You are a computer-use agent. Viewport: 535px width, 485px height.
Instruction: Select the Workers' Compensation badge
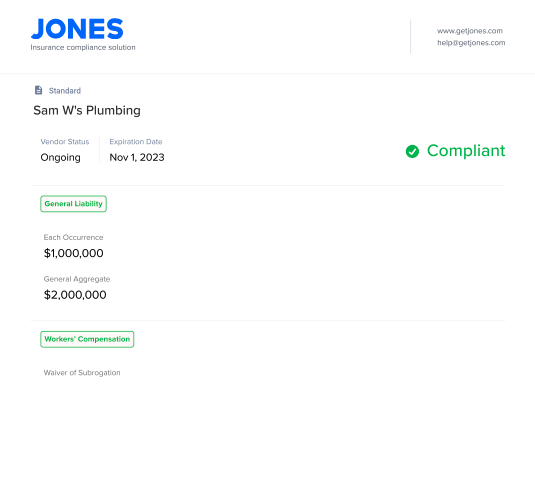[87, 339]
